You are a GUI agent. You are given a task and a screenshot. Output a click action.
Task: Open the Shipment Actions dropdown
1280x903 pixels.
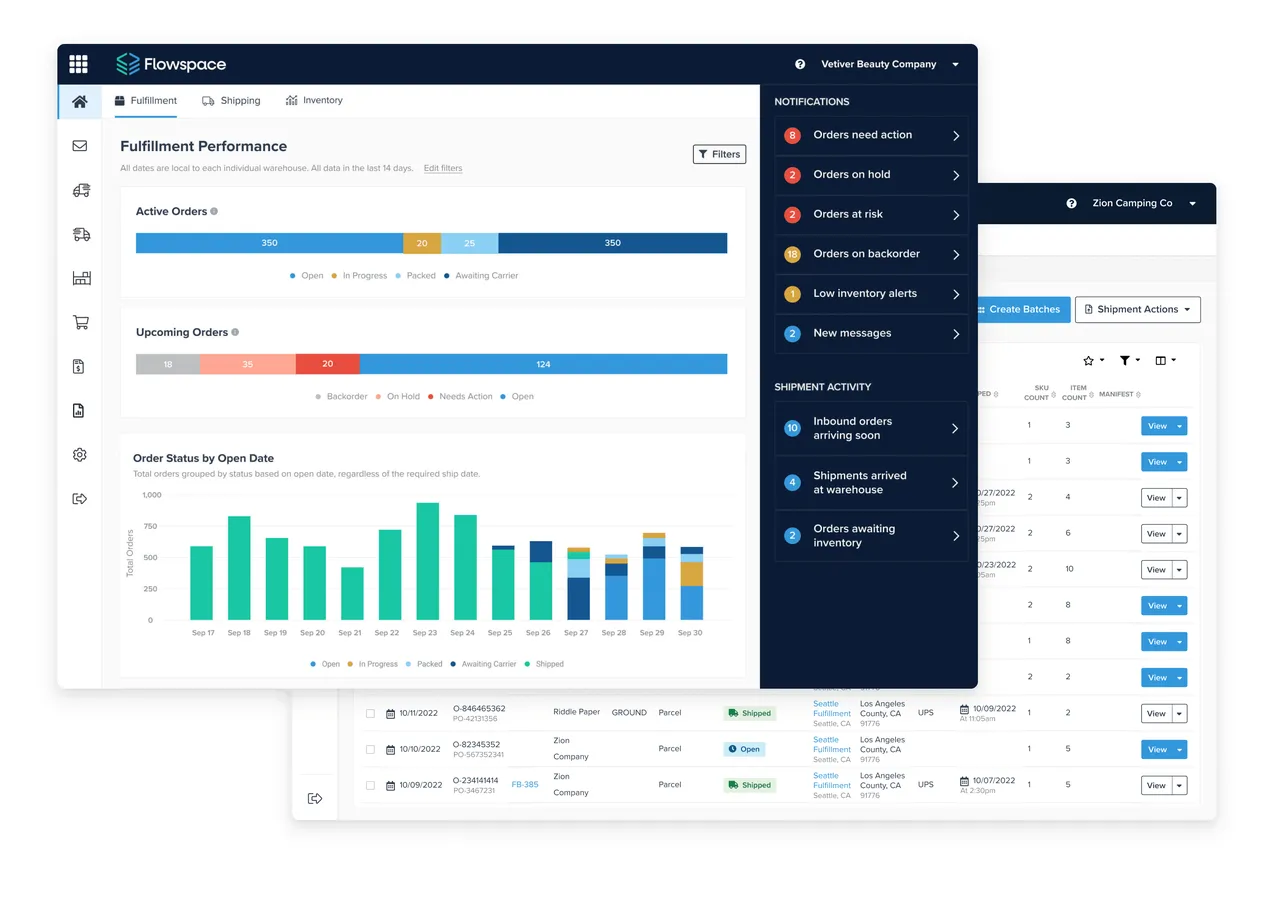point(1138,310)
